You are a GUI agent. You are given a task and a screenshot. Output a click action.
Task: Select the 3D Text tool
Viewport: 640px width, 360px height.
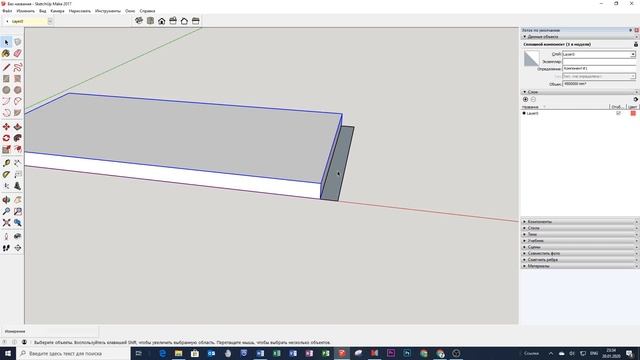[18, 186]
